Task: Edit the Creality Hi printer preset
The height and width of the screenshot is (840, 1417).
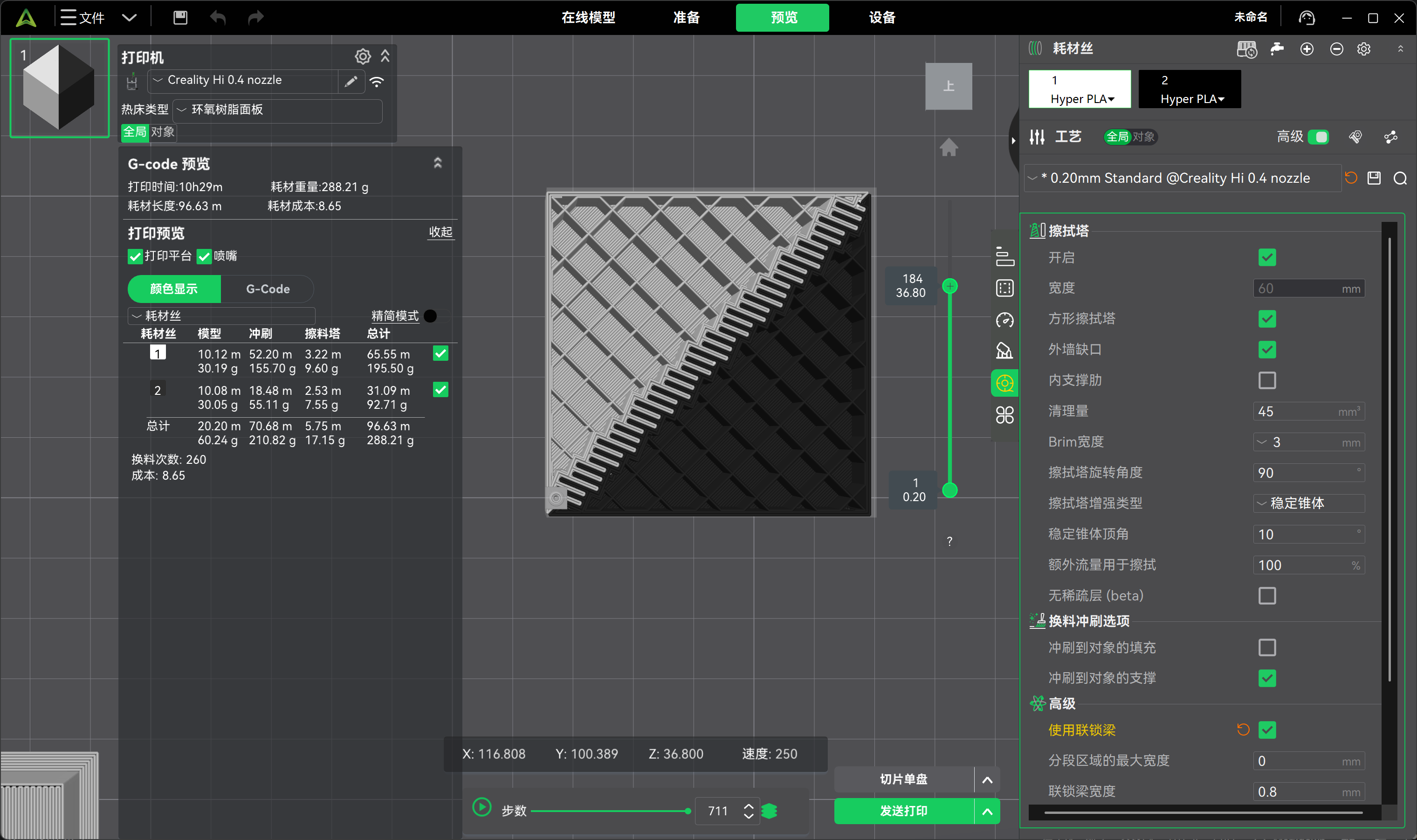Action: tap(351, 81)
